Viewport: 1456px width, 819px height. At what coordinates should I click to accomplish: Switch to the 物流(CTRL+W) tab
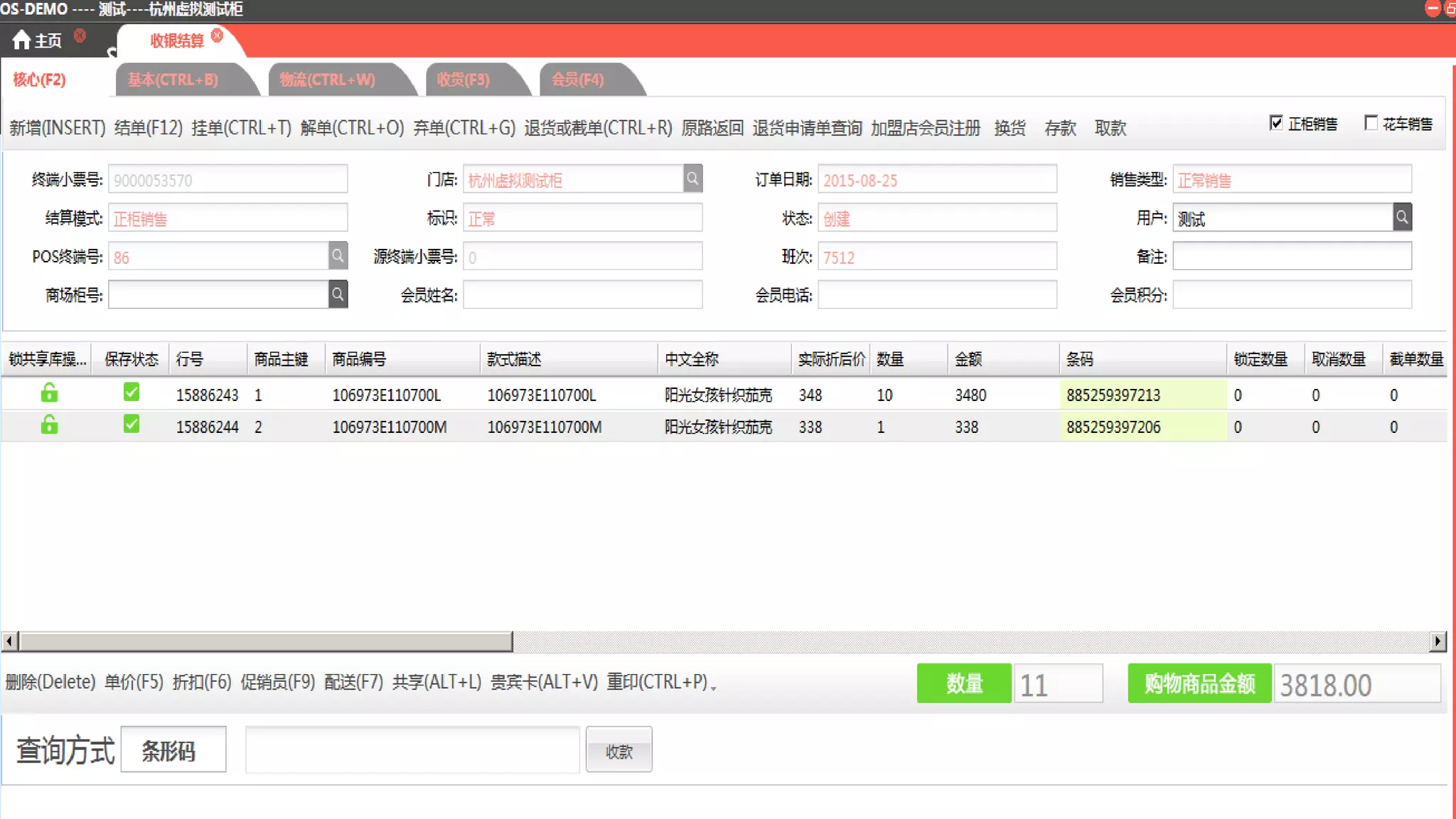(x=328, y=80)
